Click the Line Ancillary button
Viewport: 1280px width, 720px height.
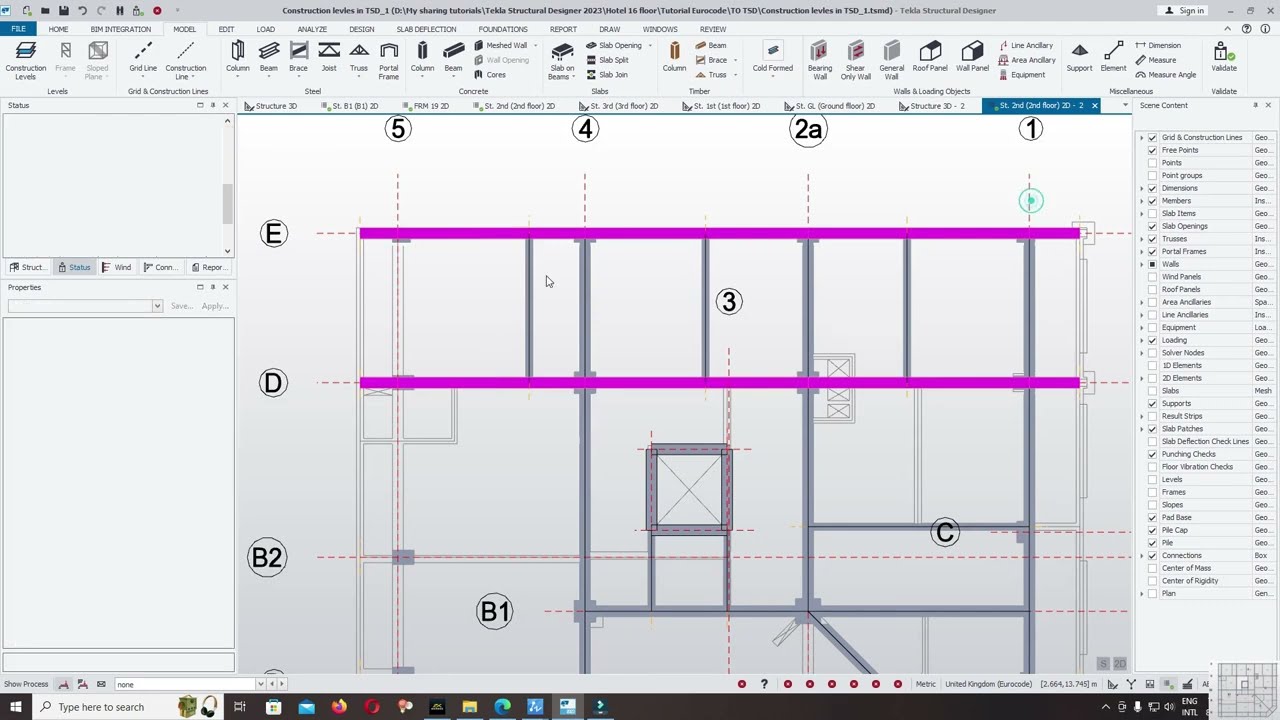[1026, 45]
